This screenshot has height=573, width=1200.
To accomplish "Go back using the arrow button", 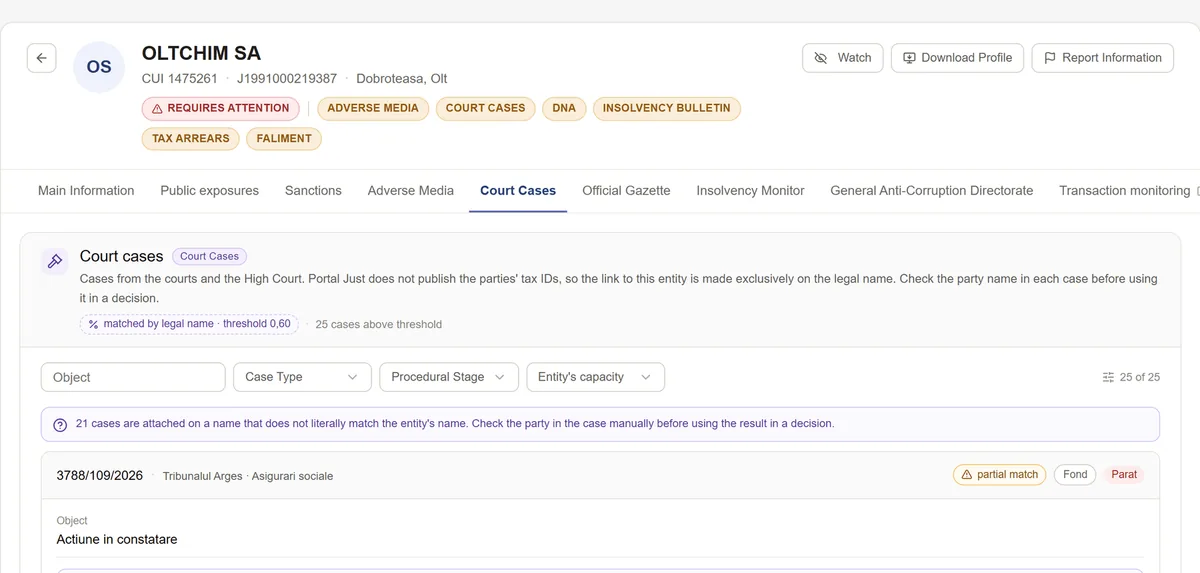I will pos(41,58).
